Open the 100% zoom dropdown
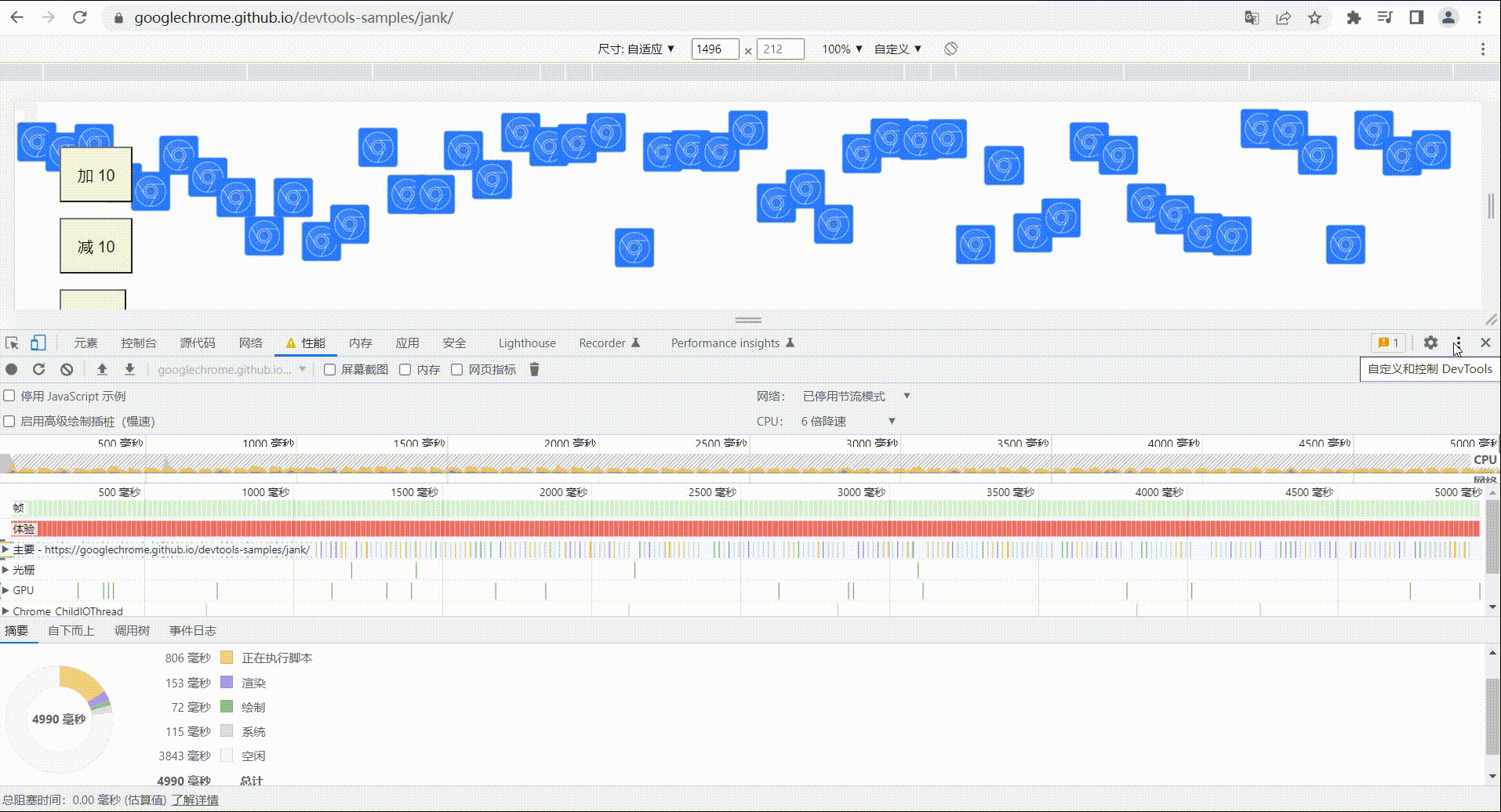 (842, 49)
